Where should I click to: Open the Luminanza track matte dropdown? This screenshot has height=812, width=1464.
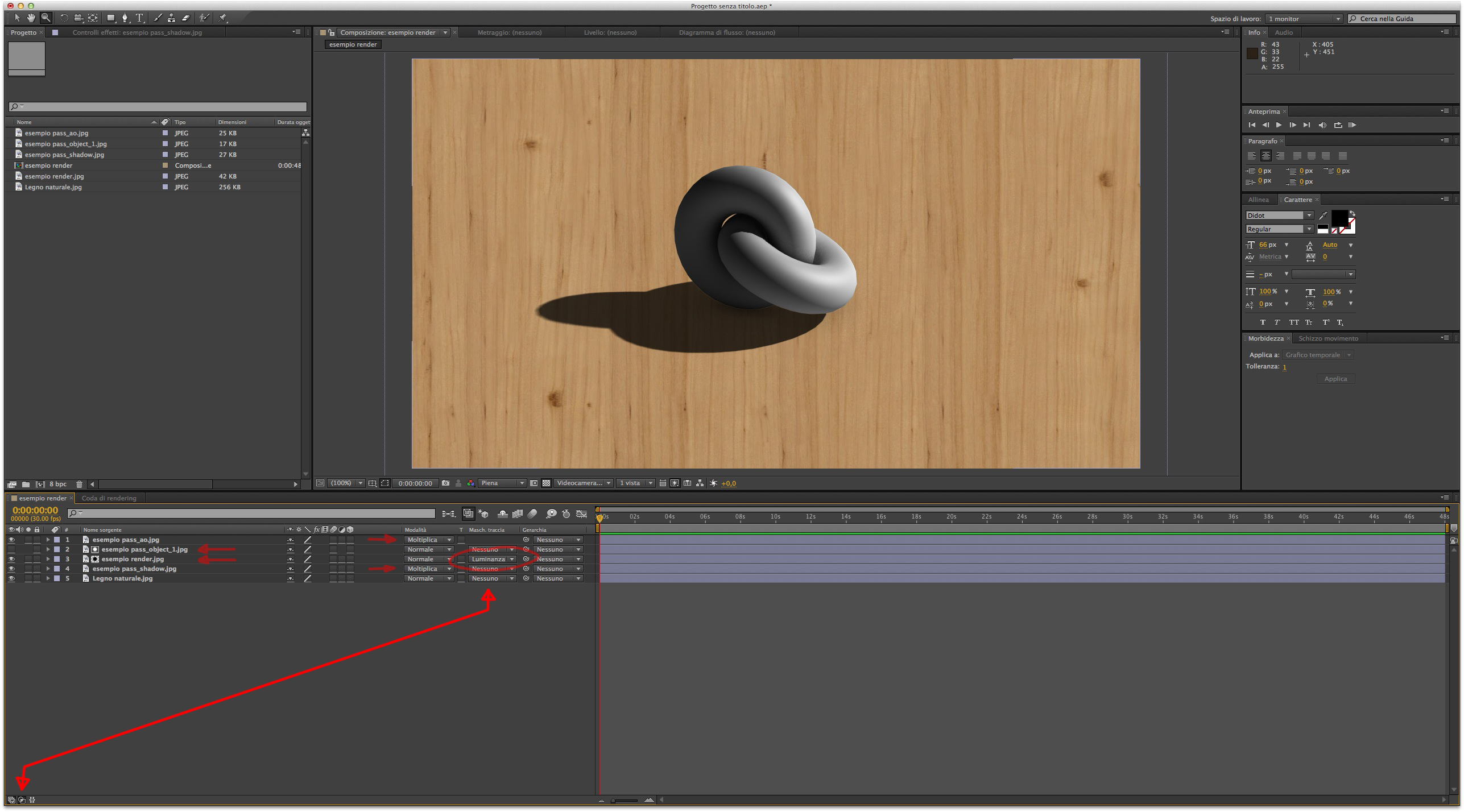click(493, 560)
